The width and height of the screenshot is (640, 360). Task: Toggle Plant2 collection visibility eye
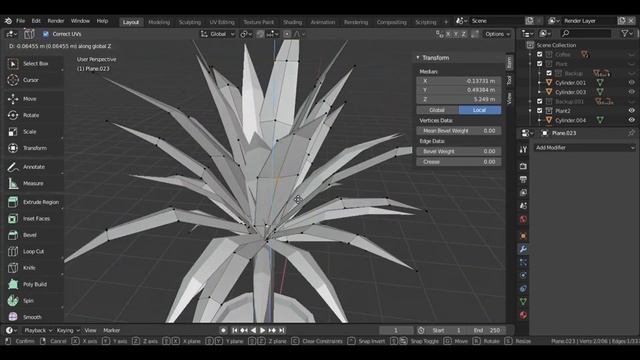(x=631, y=111)
